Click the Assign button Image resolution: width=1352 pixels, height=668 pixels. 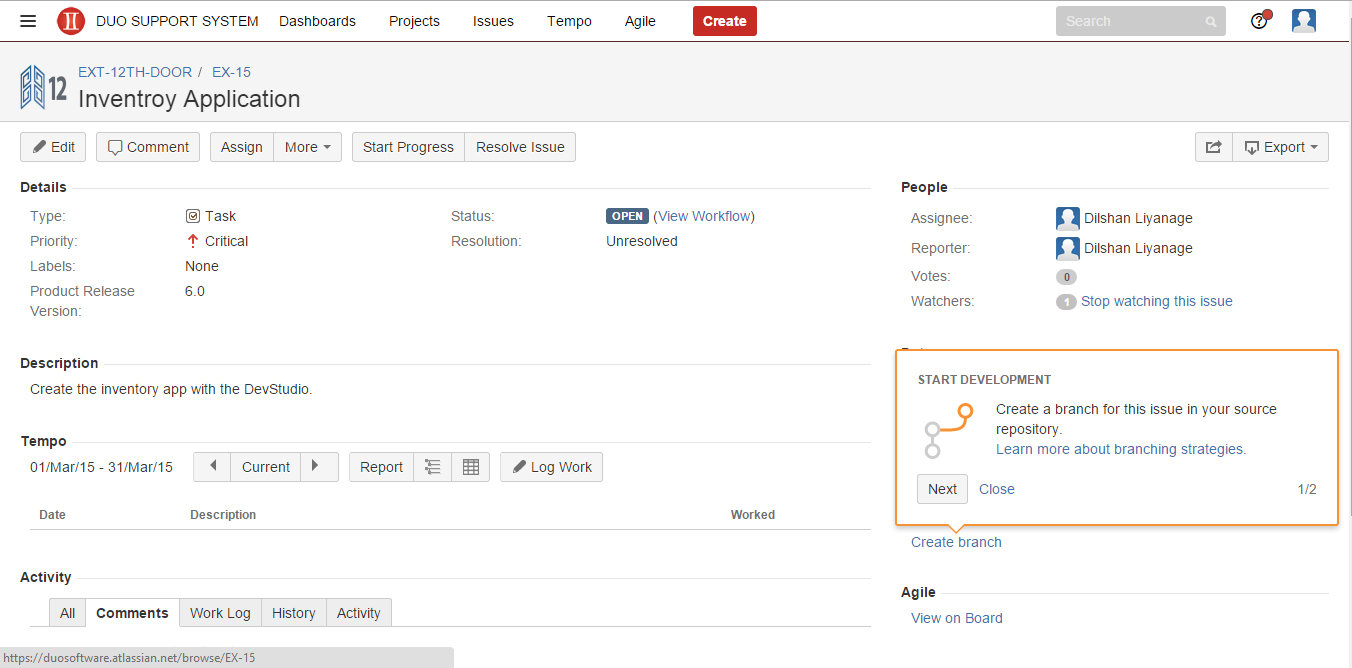(242, 147)
